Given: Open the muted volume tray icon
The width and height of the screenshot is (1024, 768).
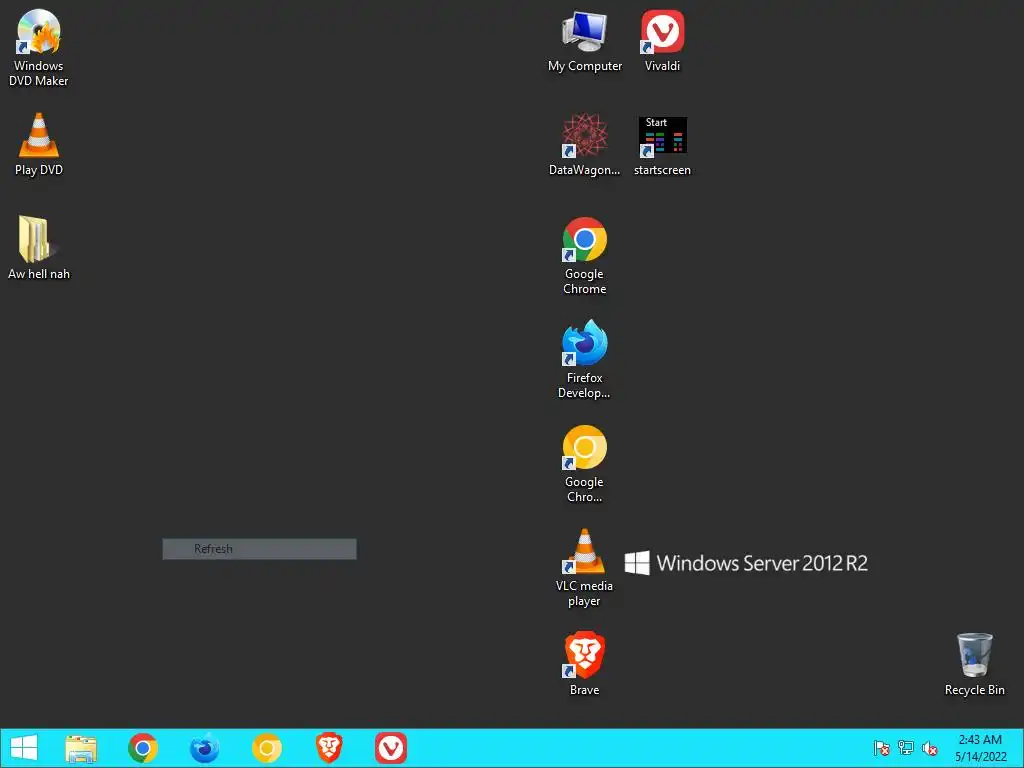Looking at the screenshot, I should (930, 748).
